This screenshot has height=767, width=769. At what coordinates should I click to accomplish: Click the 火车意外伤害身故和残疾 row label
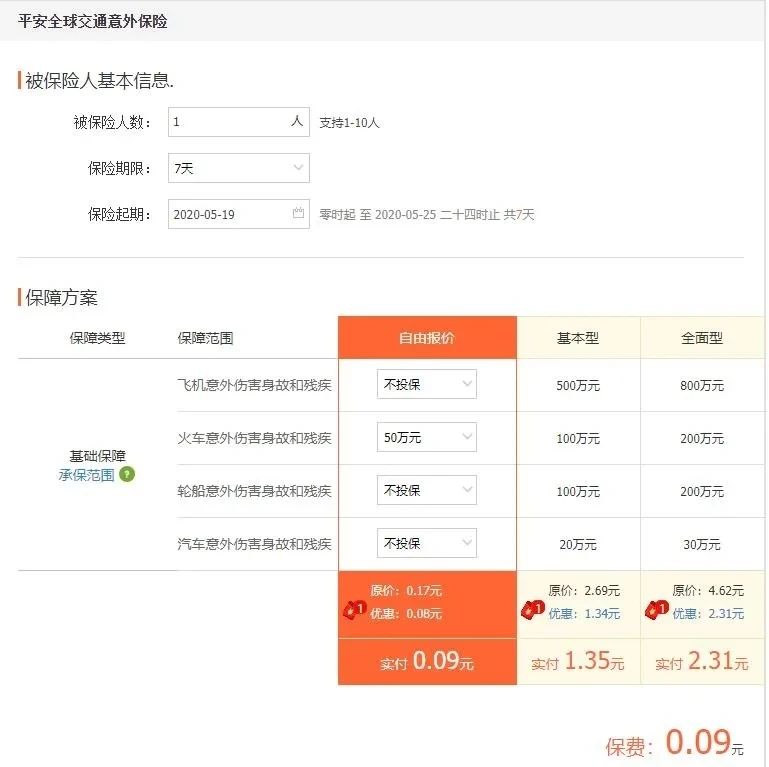(255, 438)
